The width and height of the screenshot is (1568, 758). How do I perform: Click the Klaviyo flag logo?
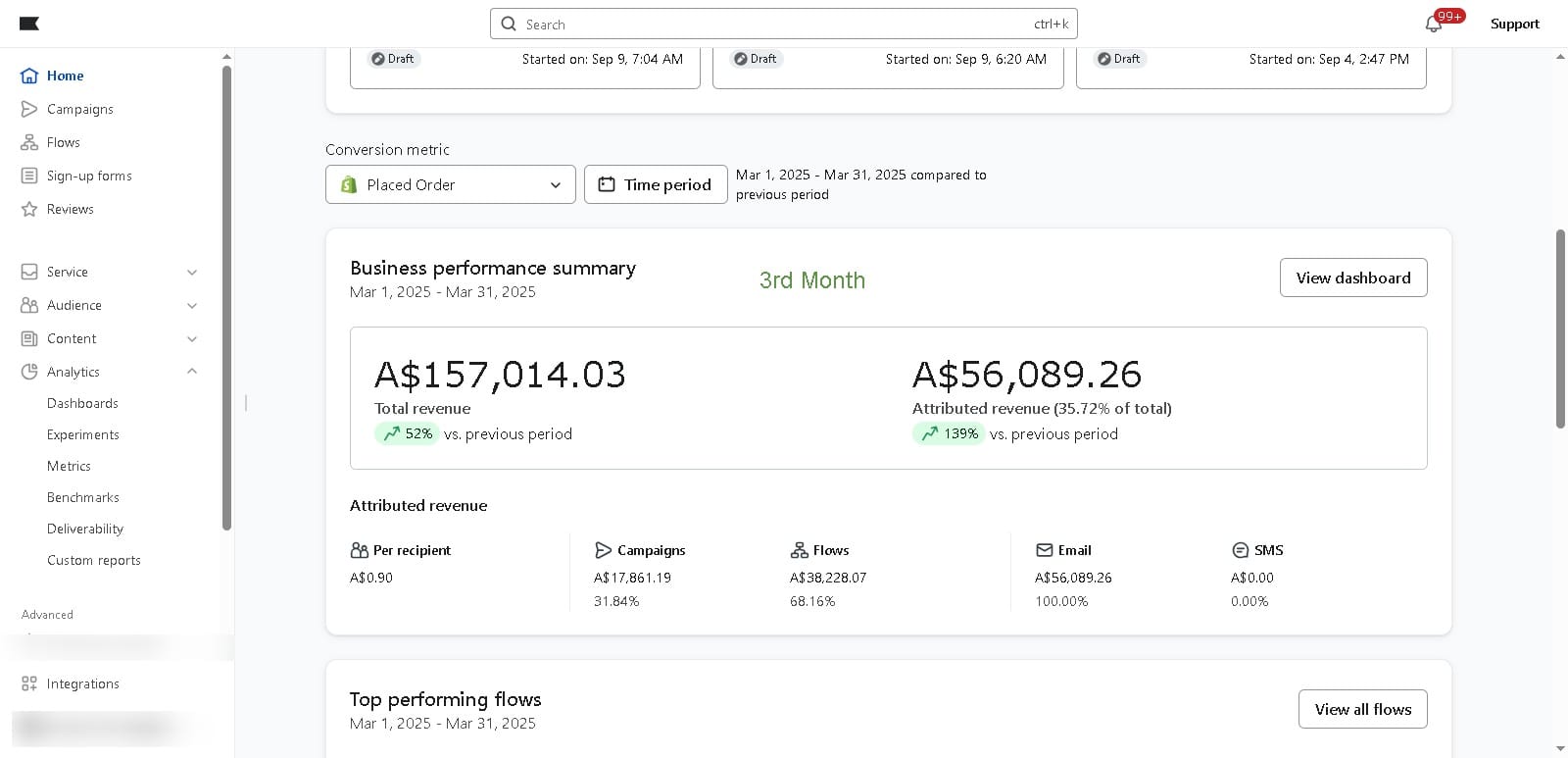(x=29, y=24)
